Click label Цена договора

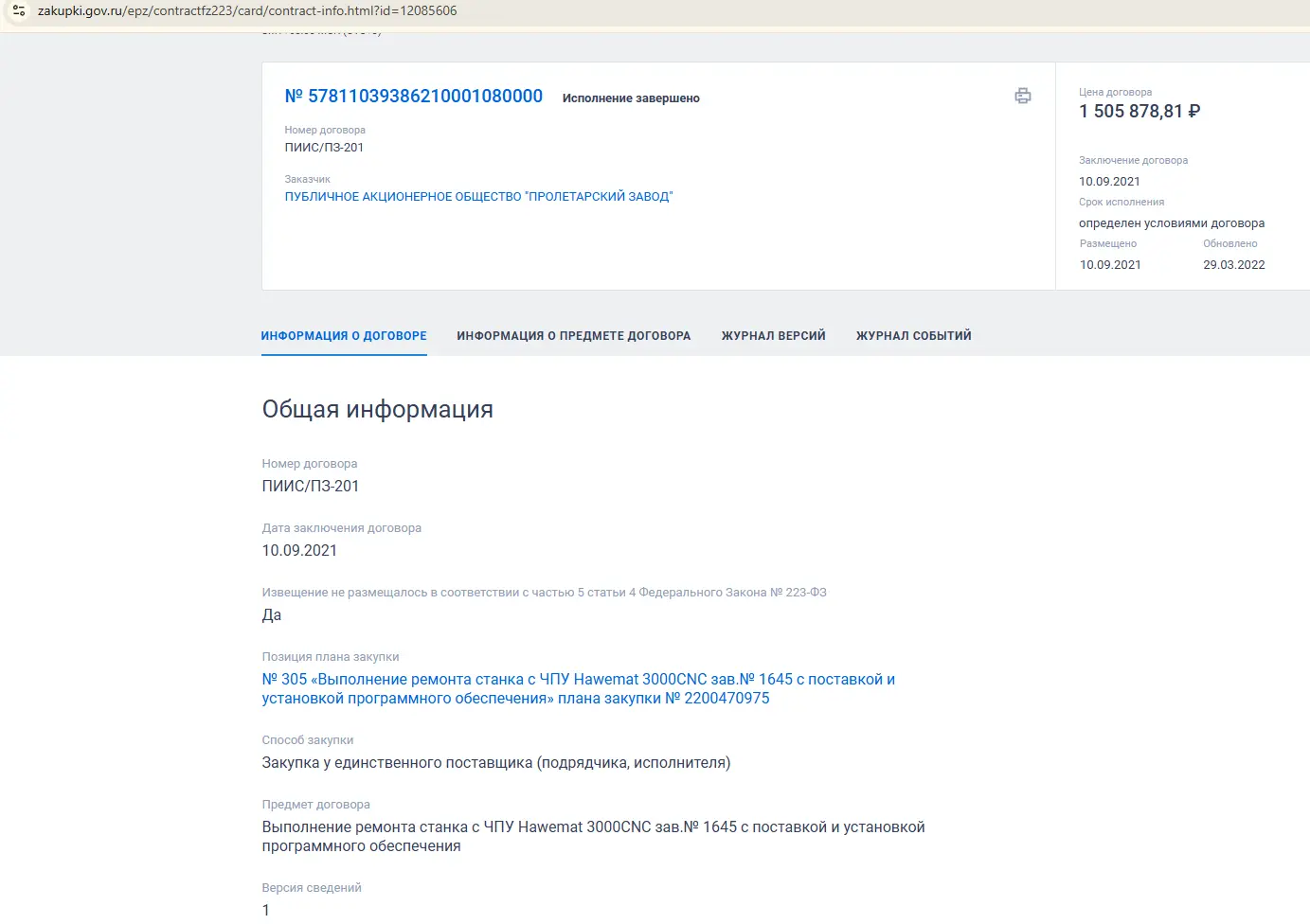(x=1116, y=93)
